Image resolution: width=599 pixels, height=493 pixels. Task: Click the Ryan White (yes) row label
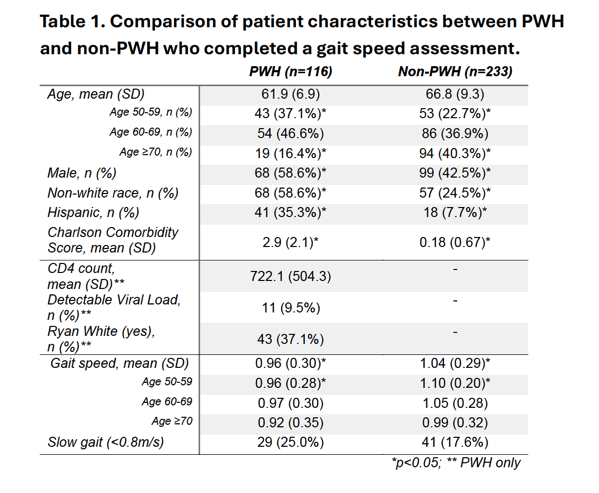click(x=101, y=339)
